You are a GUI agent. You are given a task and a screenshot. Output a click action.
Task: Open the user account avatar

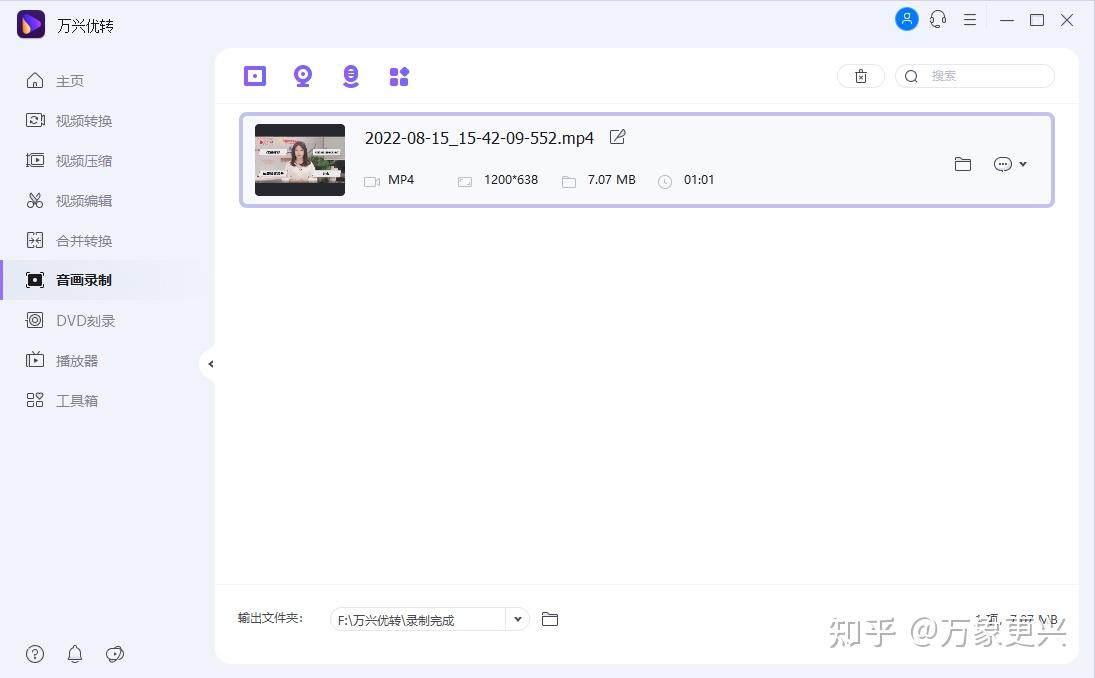coord(906,19)
